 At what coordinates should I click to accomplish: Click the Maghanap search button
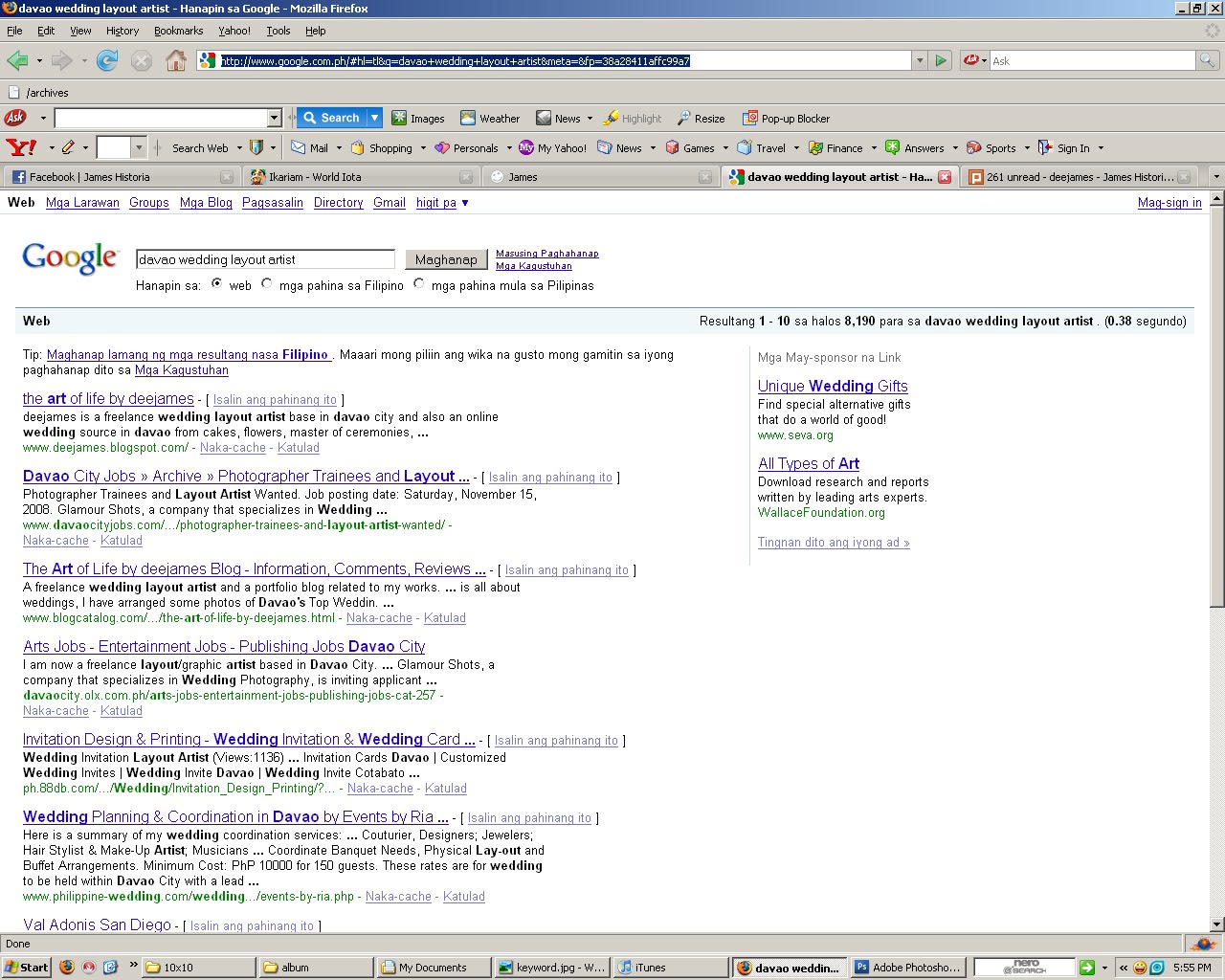pyautogui.click(x=446, y=259)
